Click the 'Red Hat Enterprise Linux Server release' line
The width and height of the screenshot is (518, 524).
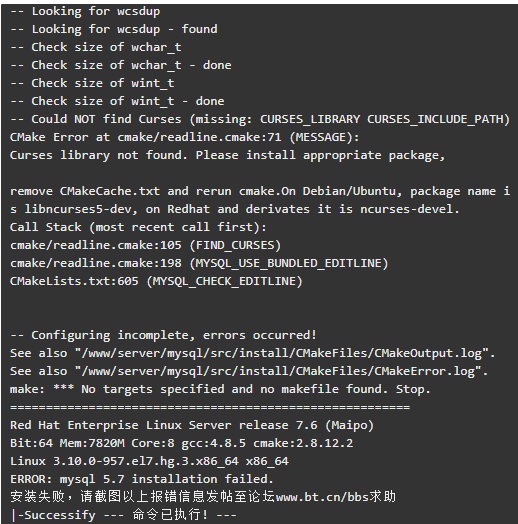click(192, 426)
